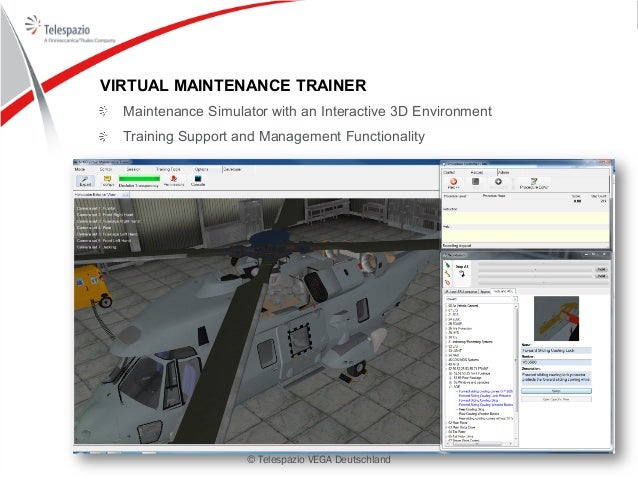Click the orange Record button in the procedure window
This screenshot has width=638, height=479.
click(454, 183)
